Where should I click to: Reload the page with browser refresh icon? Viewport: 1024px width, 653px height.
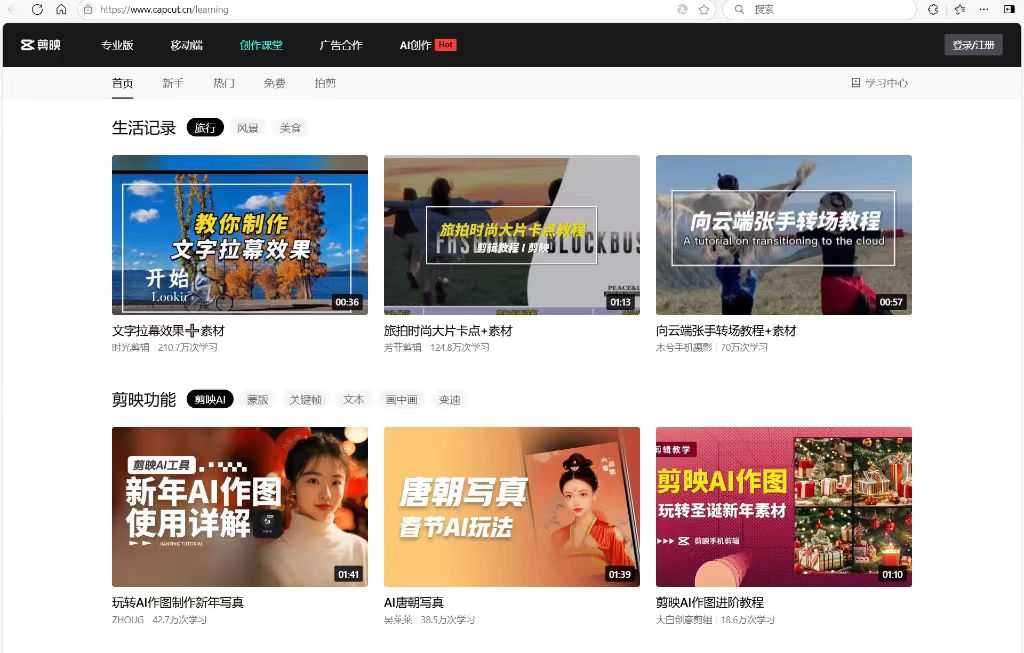tap(37, 9)
